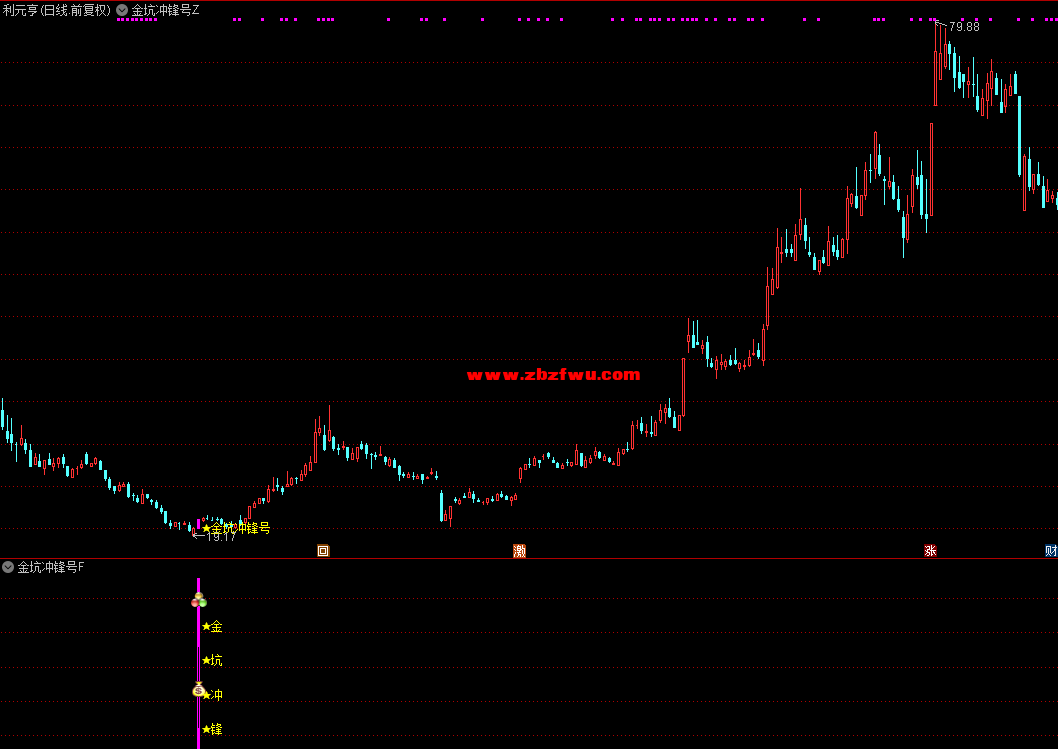Open the www.zbzfwu.com watermark link
1058x749 pixels.
pyautogui.click(x=553, y=375)
